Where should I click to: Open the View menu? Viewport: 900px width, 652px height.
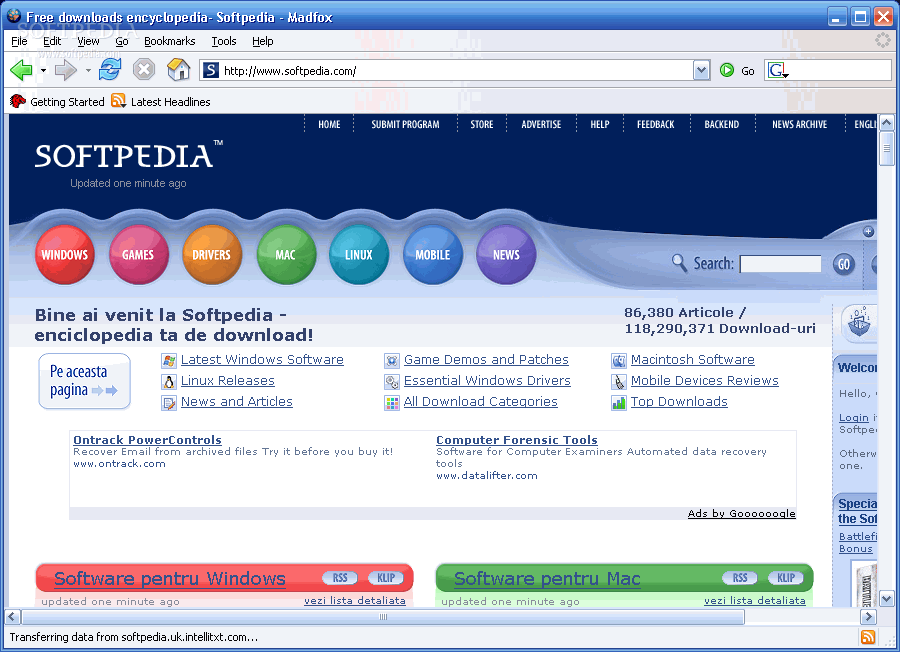(x=88, y=41)
